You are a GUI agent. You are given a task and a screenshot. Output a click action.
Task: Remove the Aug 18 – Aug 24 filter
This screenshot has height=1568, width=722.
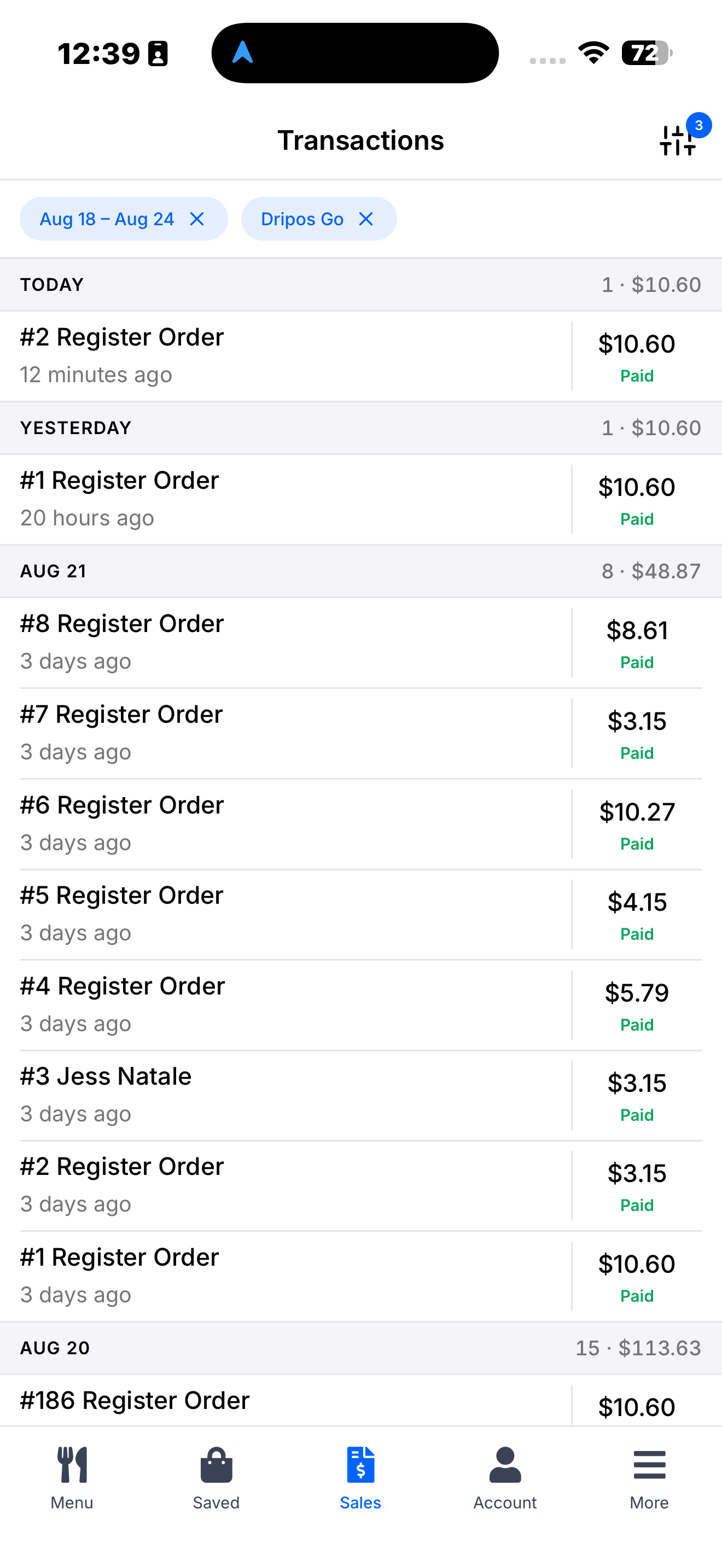pos(196,219)
